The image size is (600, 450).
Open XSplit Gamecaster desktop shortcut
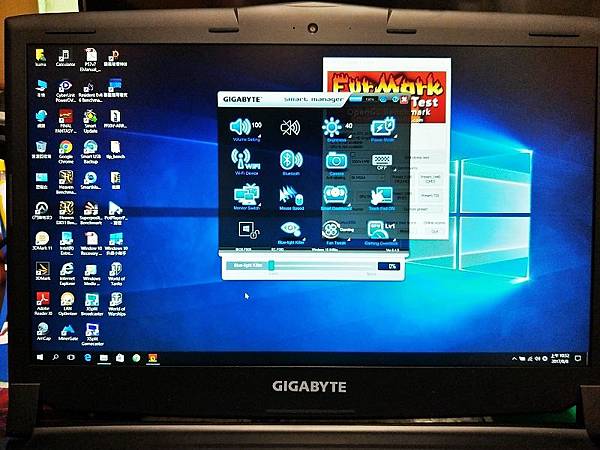tap(92, 335)
